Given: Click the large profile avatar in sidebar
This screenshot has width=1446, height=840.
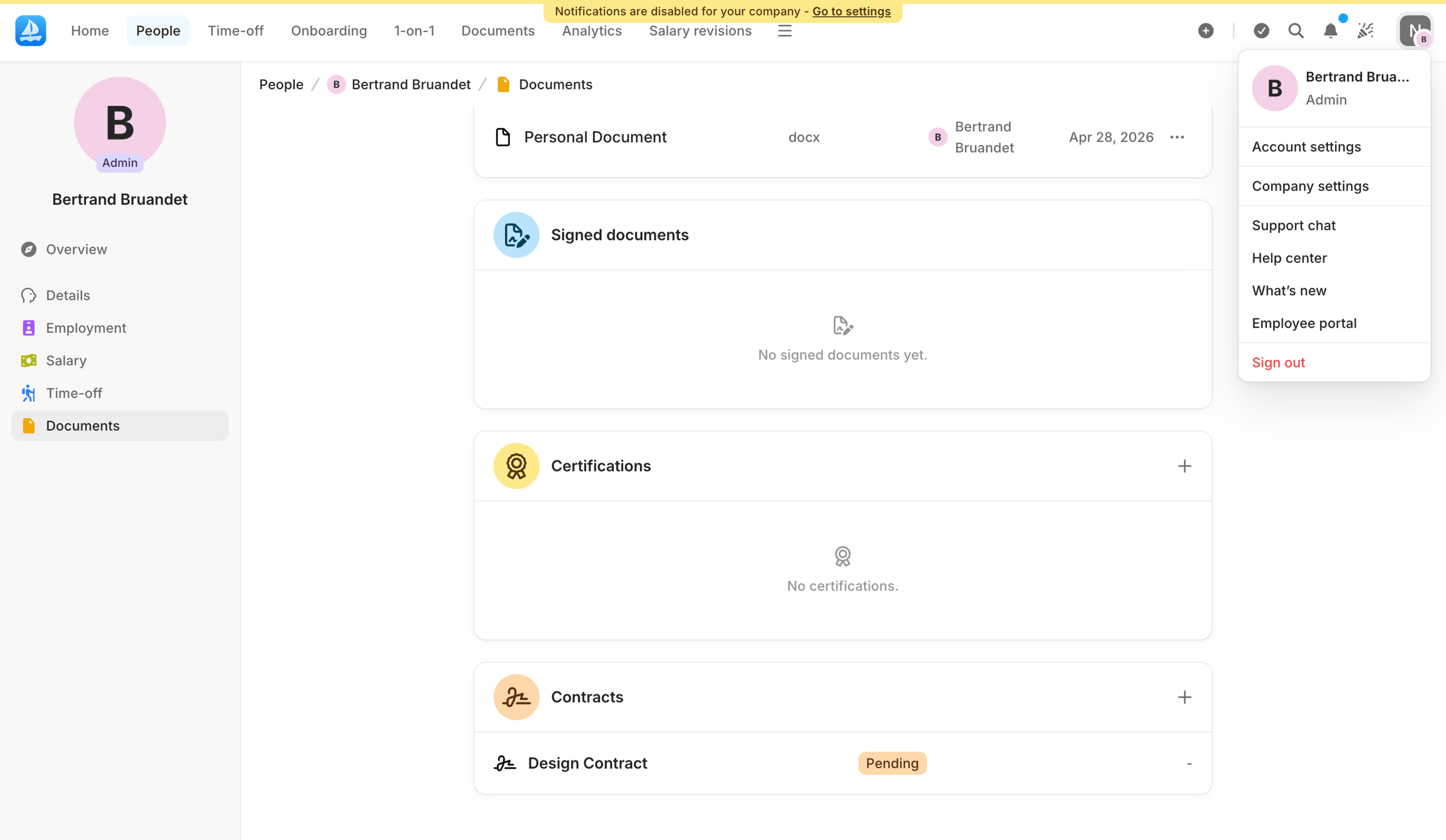Looking at the screenshot, I should click(x=120, y=123).
